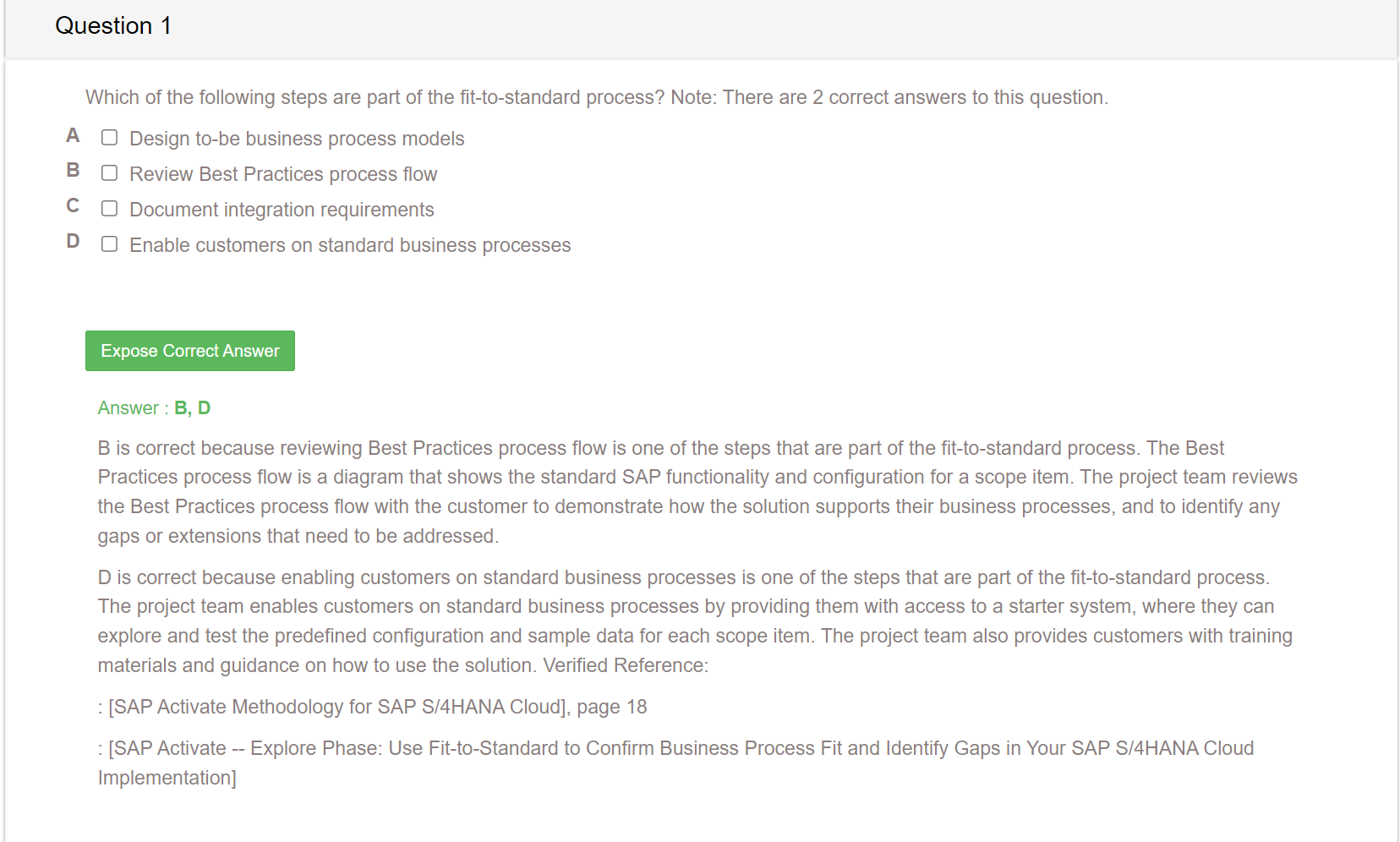Check the box for option A

pos(109,137)
